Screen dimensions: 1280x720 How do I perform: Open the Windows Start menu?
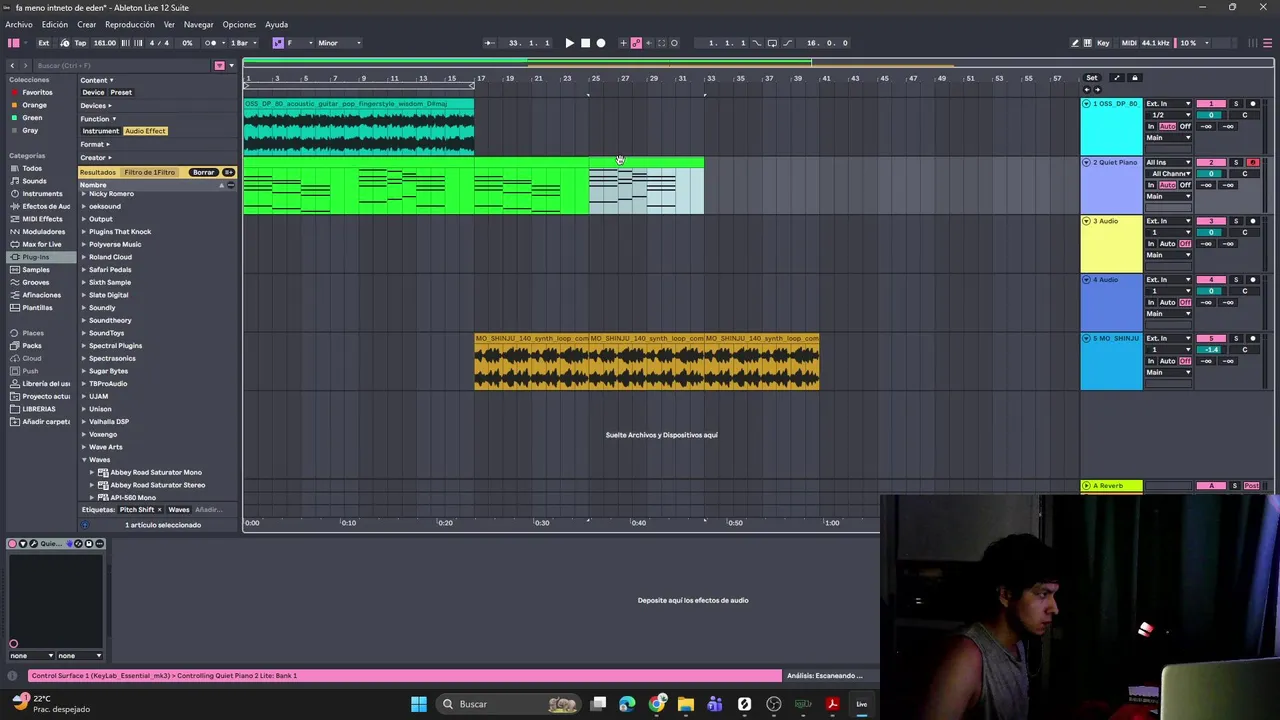419,704
